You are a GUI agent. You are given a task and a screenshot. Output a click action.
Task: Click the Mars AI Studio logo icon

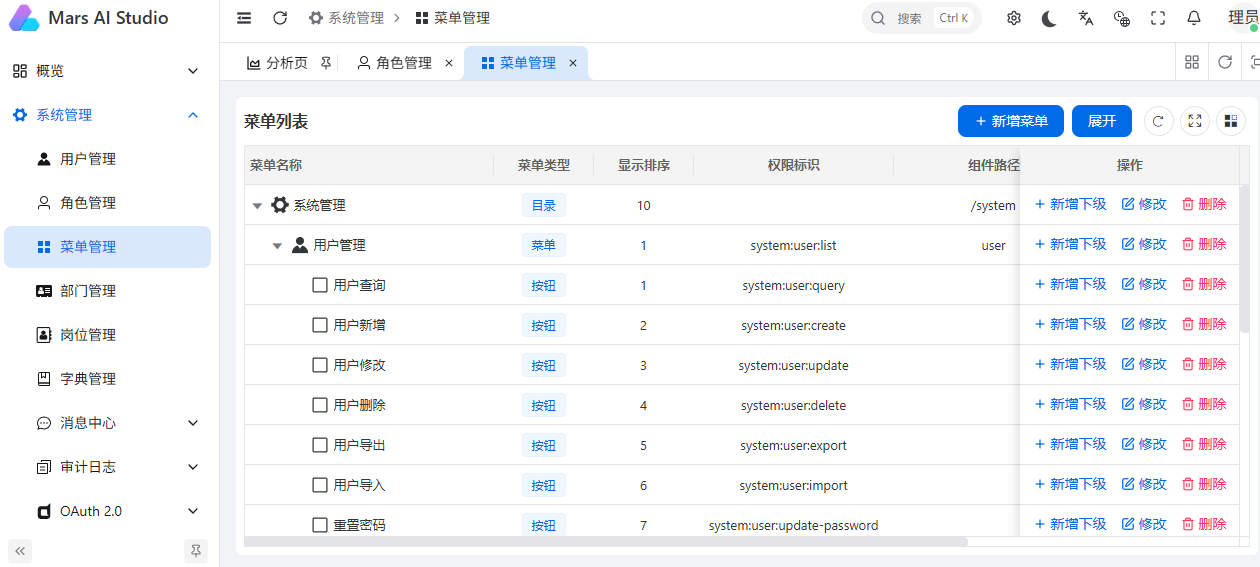(x=24, y=18)
